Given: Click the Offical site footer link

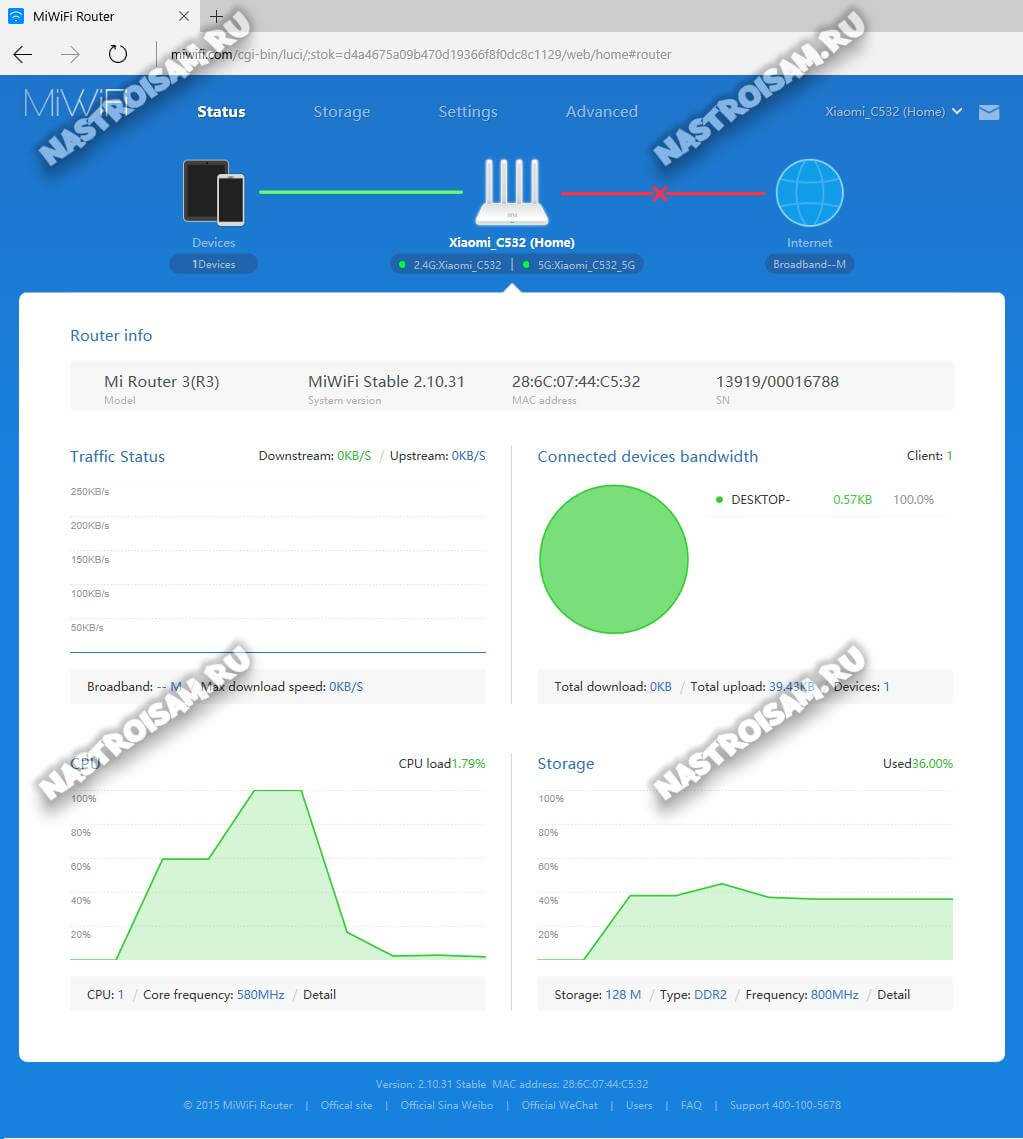Looking at the screenshot, I should pyautogui.click(x=347, y=1105).
